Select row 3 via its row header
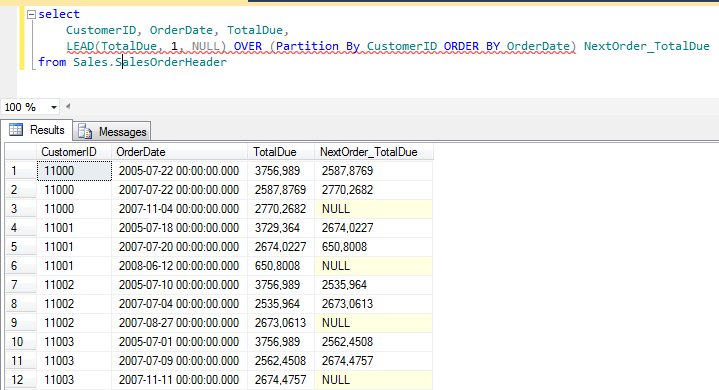719x390 pixels. 21,209
